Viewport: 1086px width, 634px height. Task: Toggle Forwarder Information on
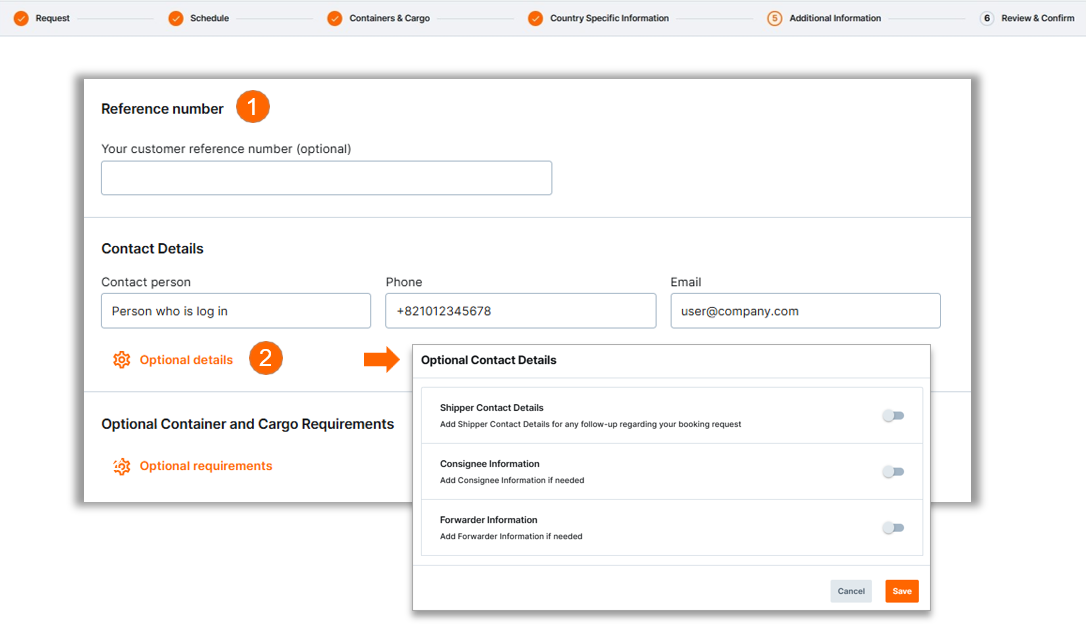893,528
